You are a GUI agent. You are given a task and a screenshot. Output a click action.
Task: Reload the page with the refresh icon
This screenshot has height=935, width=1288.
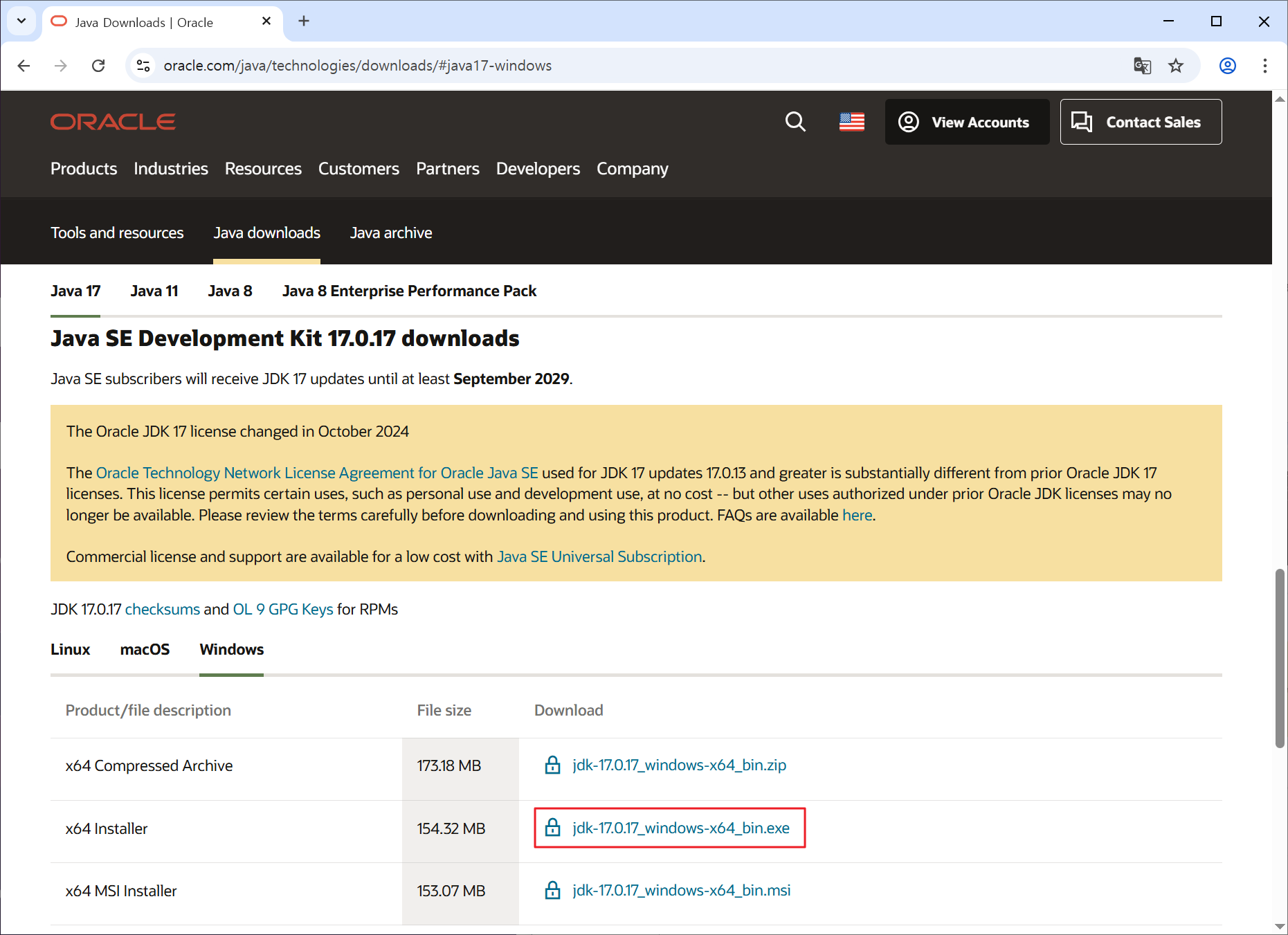coord(98,66)
